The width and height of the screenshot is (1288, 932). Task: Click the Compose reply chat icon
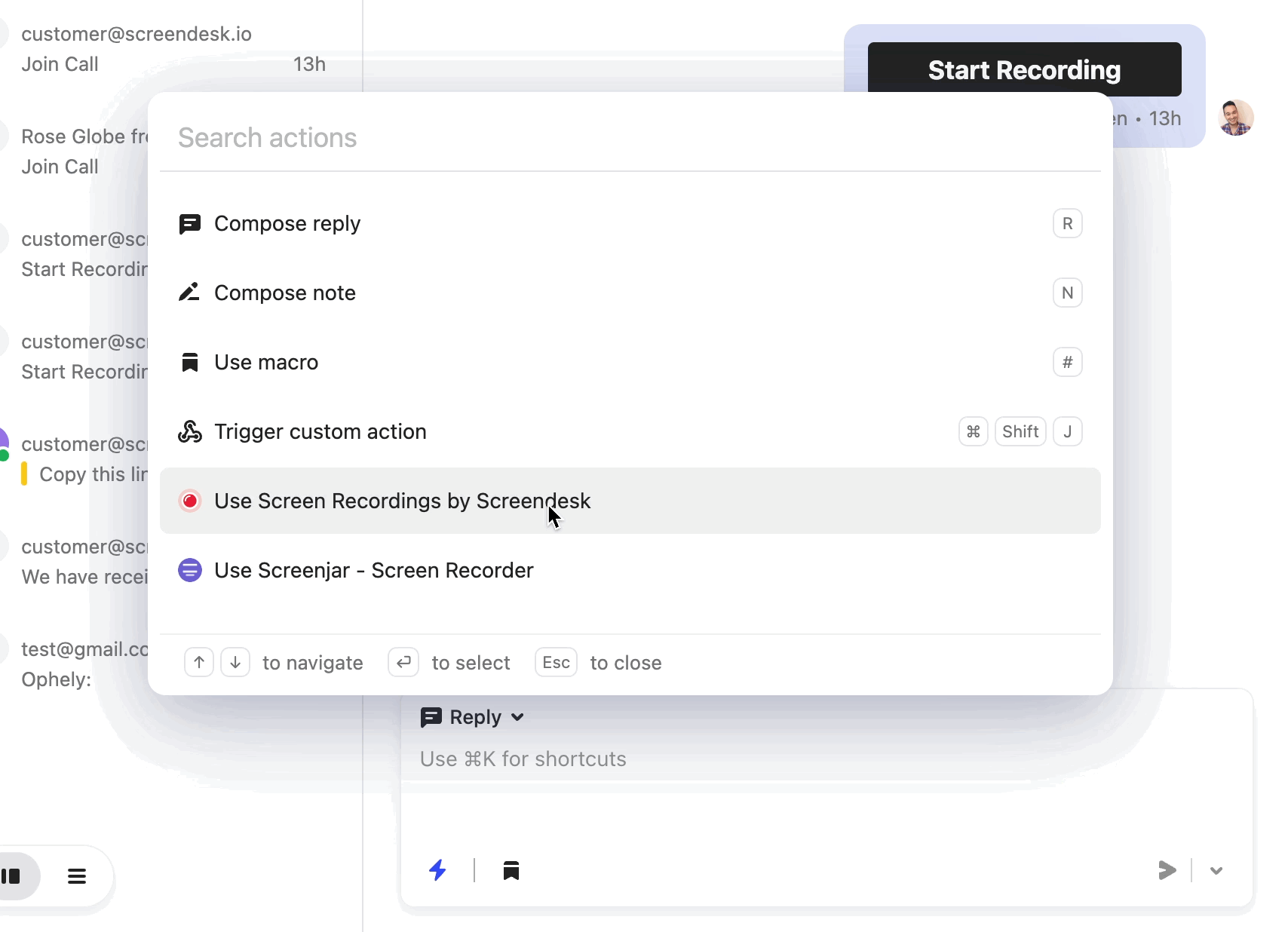[x=189, y=224]
